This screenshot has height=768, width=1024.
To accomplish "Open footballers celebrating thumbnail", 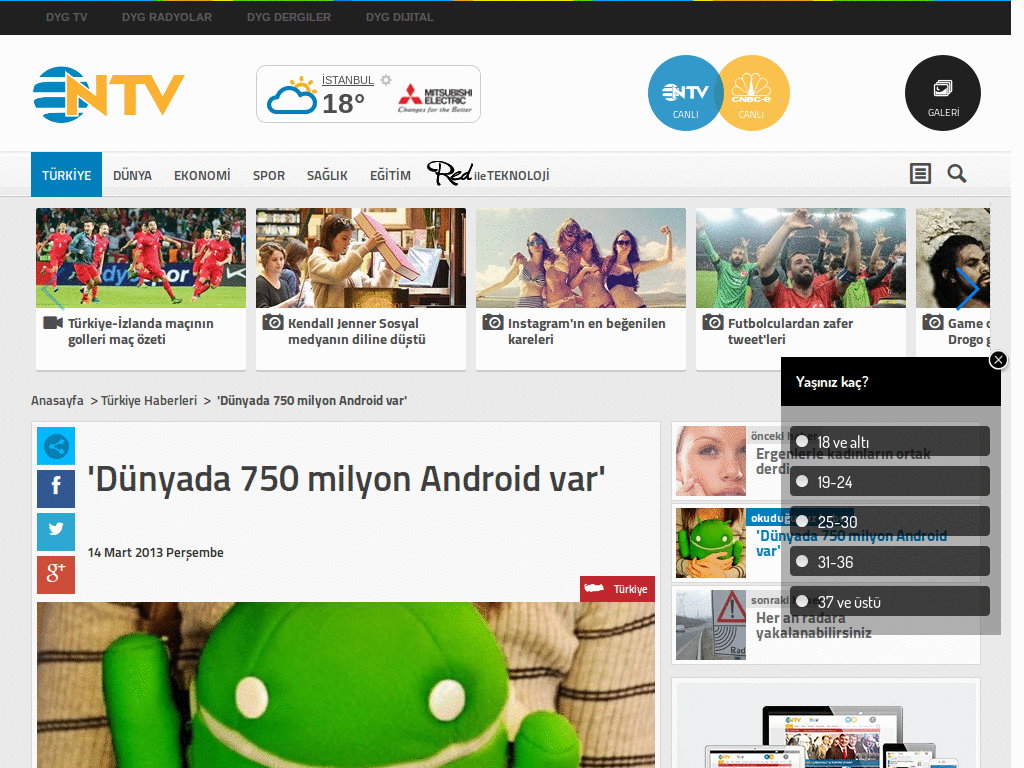I will pyautogui.click(x=801, y=258).
